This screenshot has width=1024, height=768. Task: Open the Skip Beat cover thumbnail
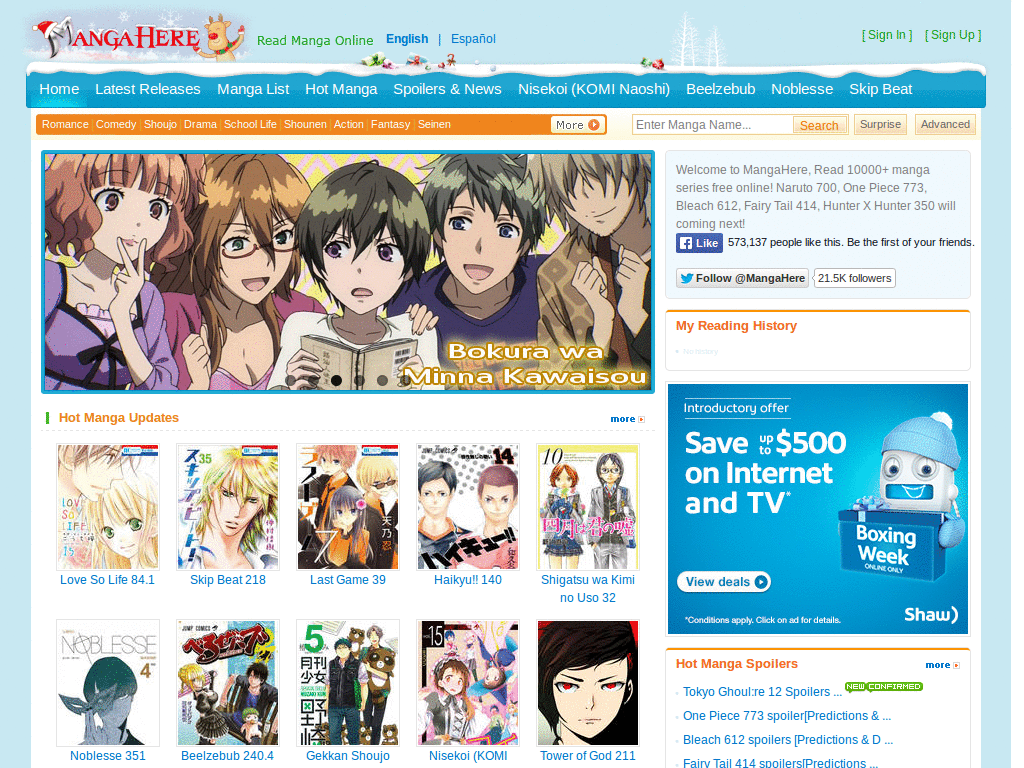(228, 507)
